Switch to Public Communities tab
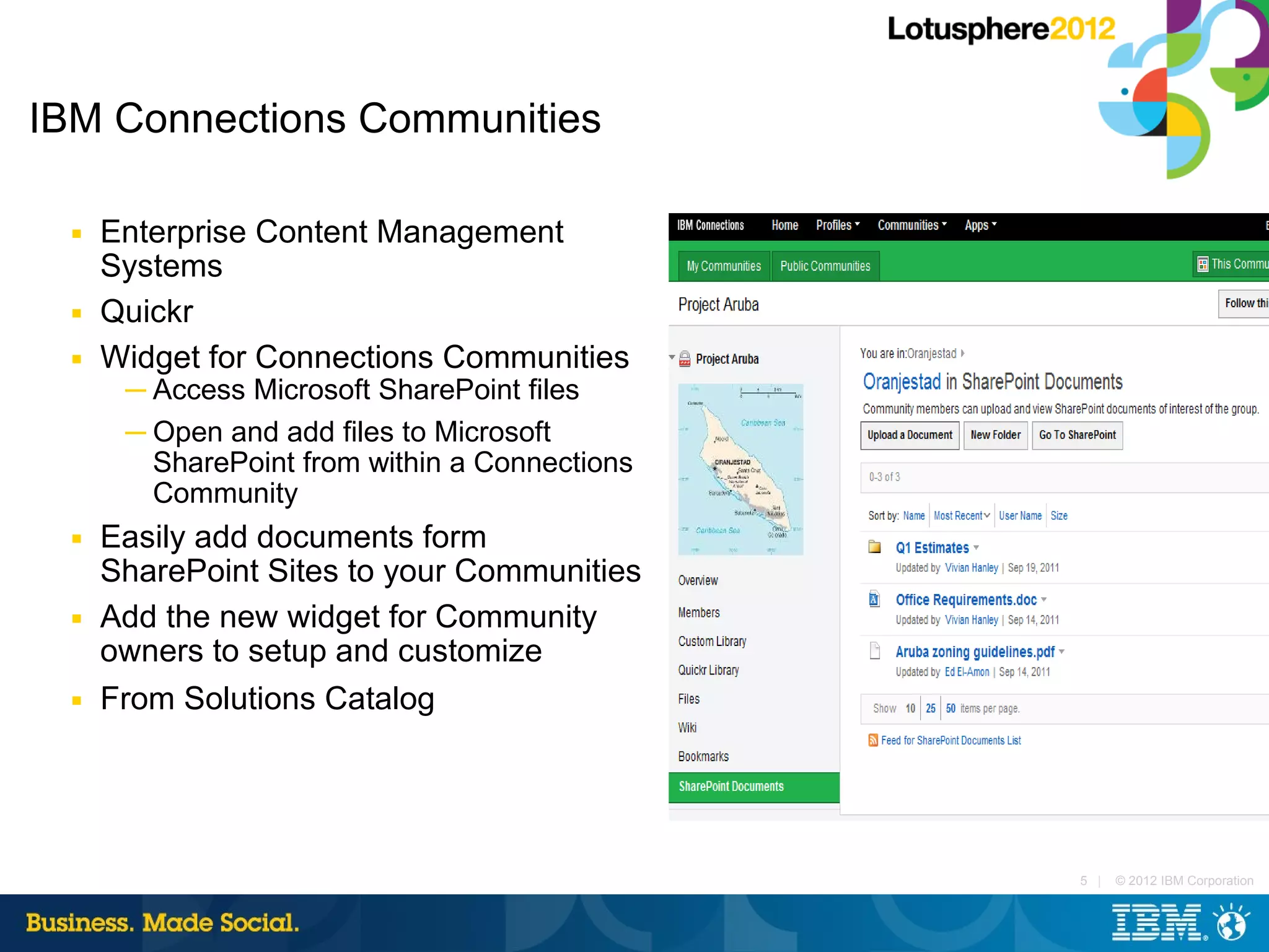The width and height of the screenshot is (1269, 952). (825, 266)
